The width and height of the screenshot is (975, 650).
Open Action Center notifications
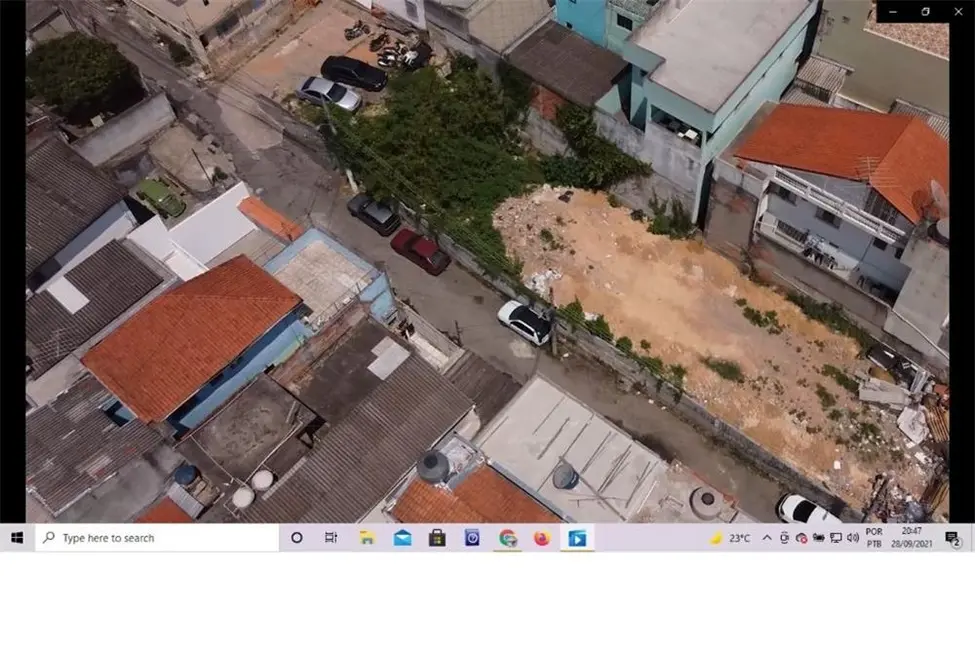point(952,538)
